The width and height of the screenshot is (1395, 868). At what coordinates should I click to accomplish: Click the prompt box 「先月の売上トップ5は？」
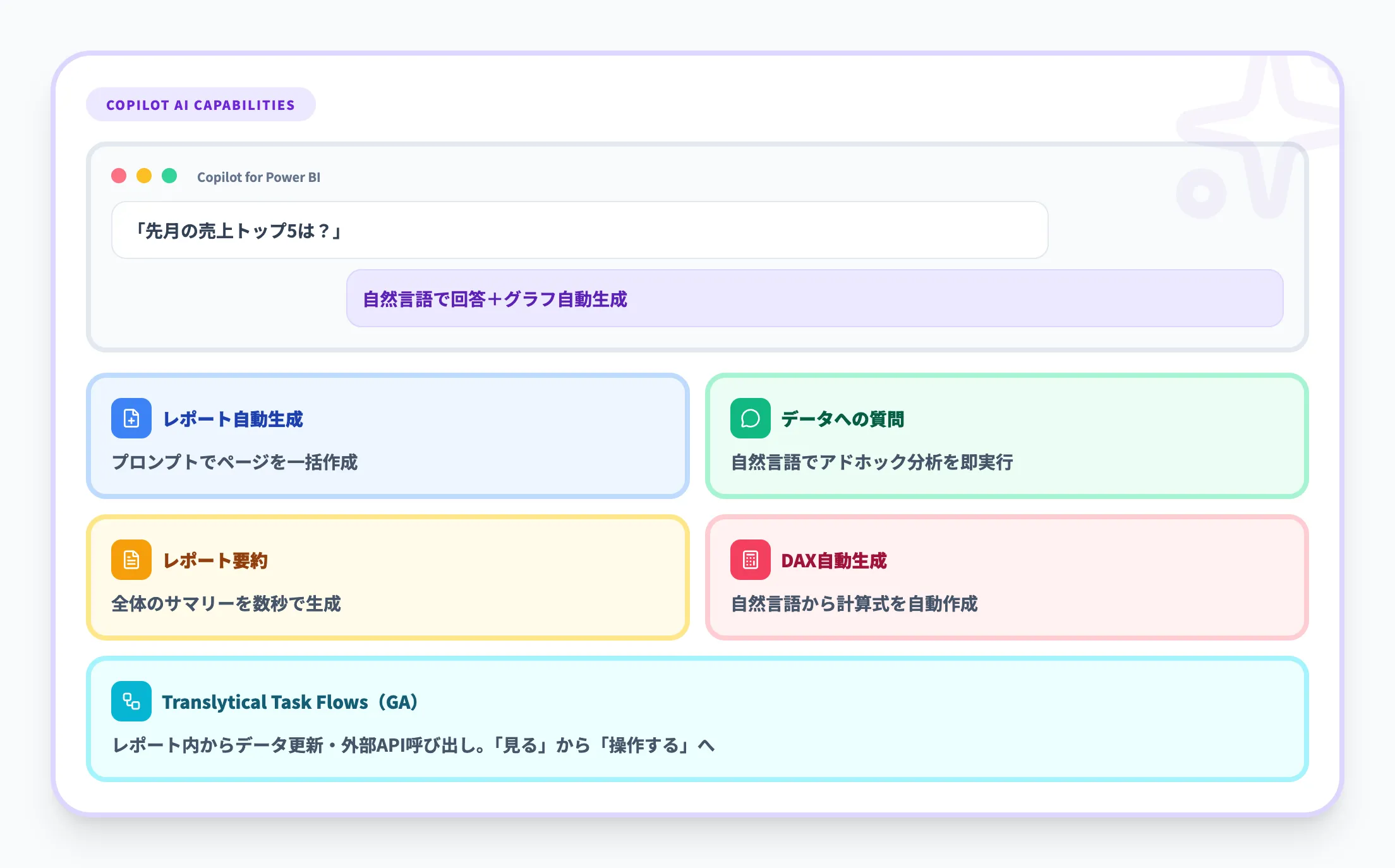pos(579,230)
